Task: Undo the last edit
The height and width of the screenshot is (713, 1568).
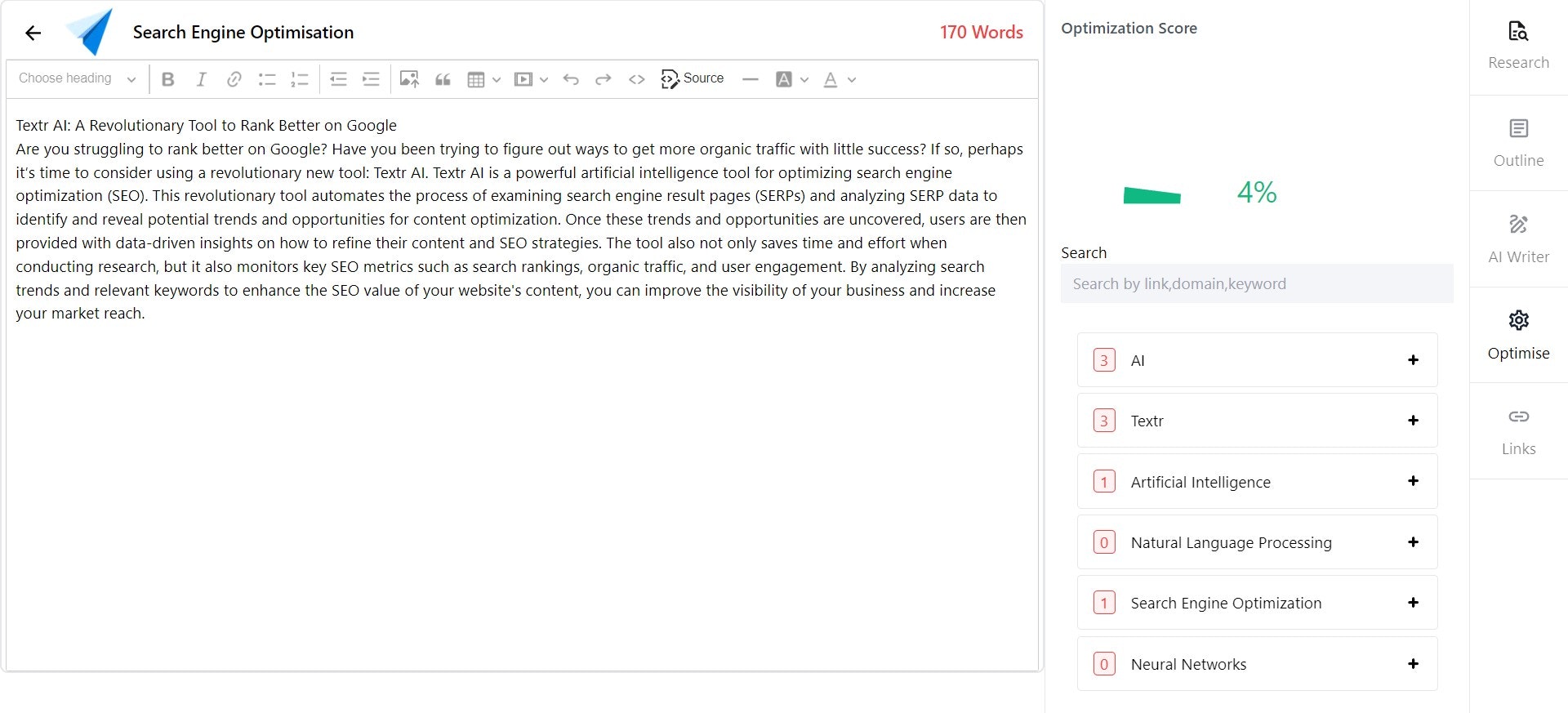Action: tap(571, 79)
